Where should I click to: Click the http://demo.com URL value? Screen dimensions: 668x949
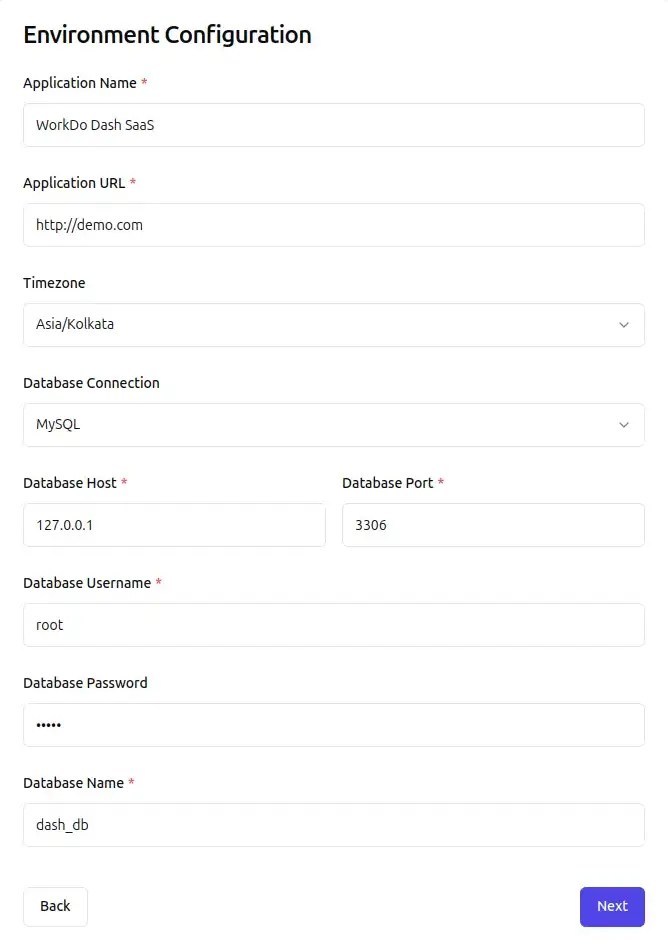(89, 225)
